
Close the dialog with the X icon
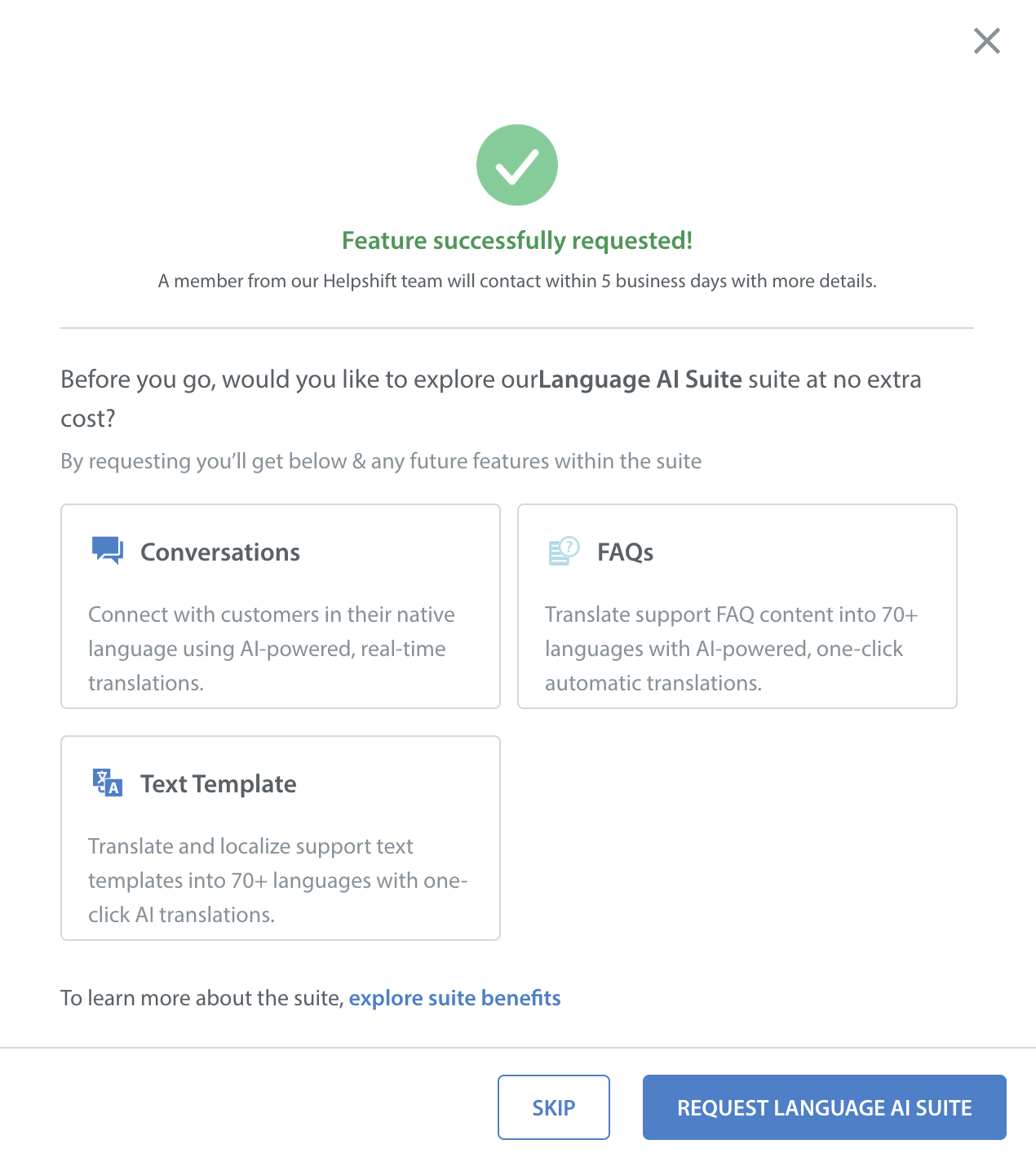986,41
